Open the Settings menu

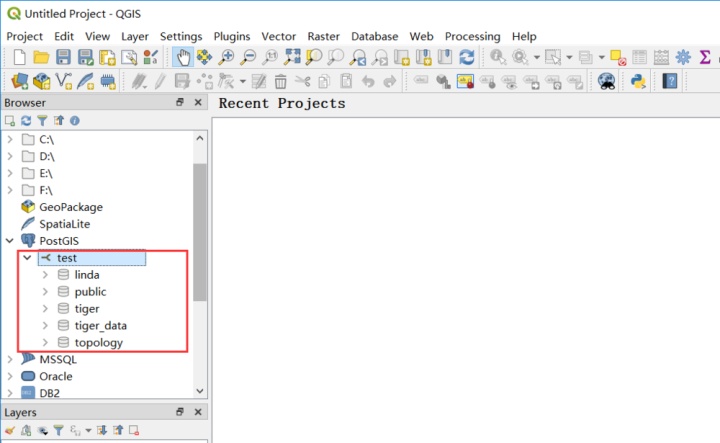coord(181,36)
